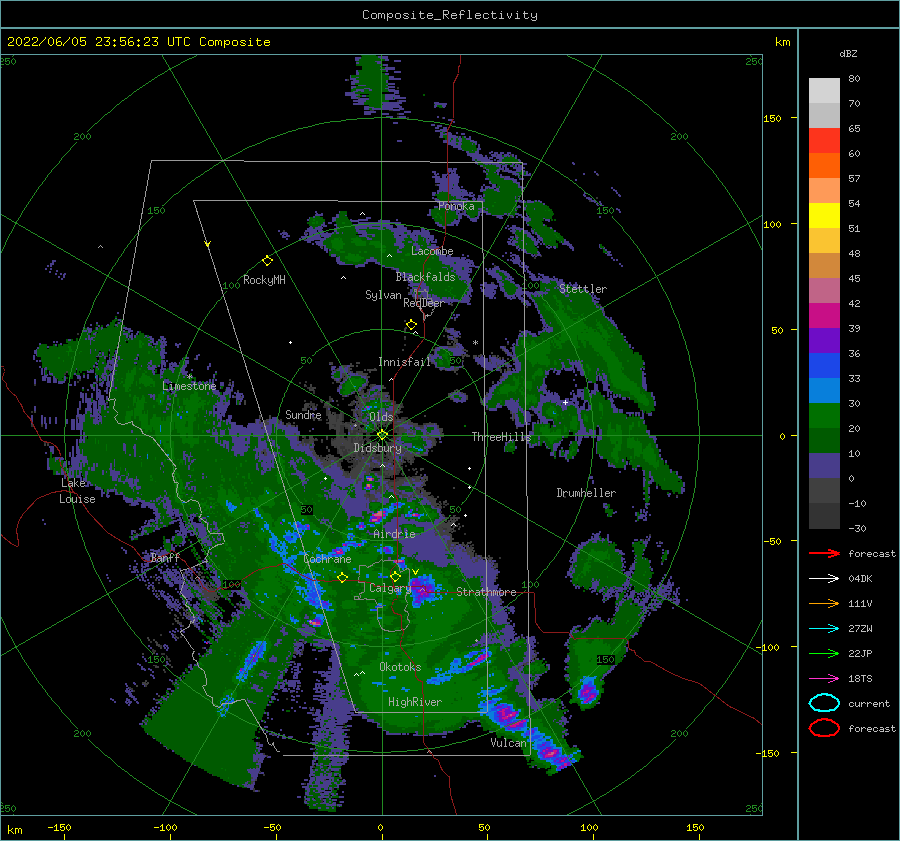
Task: Select the magenta swatch in dBZ legend
Action: [824, 315]
